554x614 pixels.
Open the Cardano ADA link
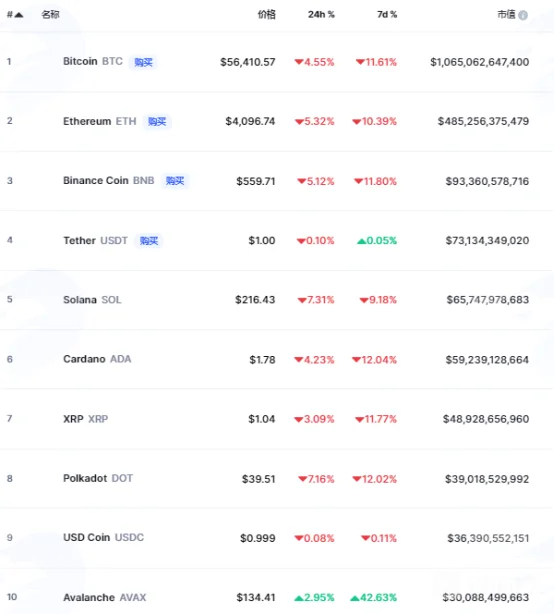click(x=97, y=359)
